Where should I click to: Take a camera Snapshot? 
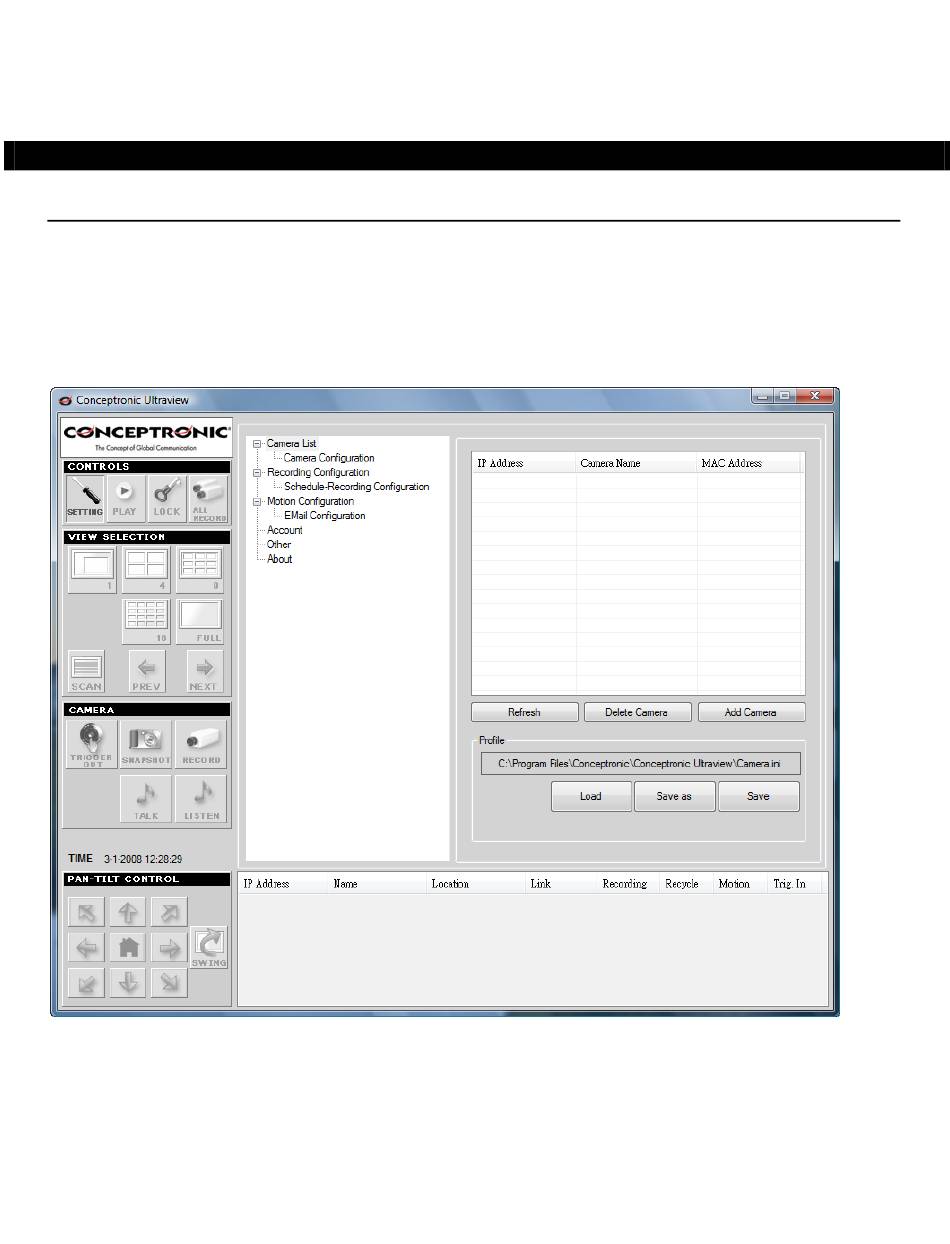tap(146, 744)
